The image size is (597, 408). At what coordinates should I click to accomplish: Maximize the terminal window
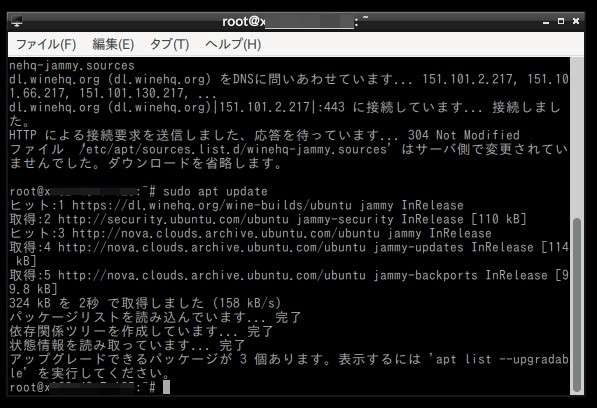click(561, 21)
